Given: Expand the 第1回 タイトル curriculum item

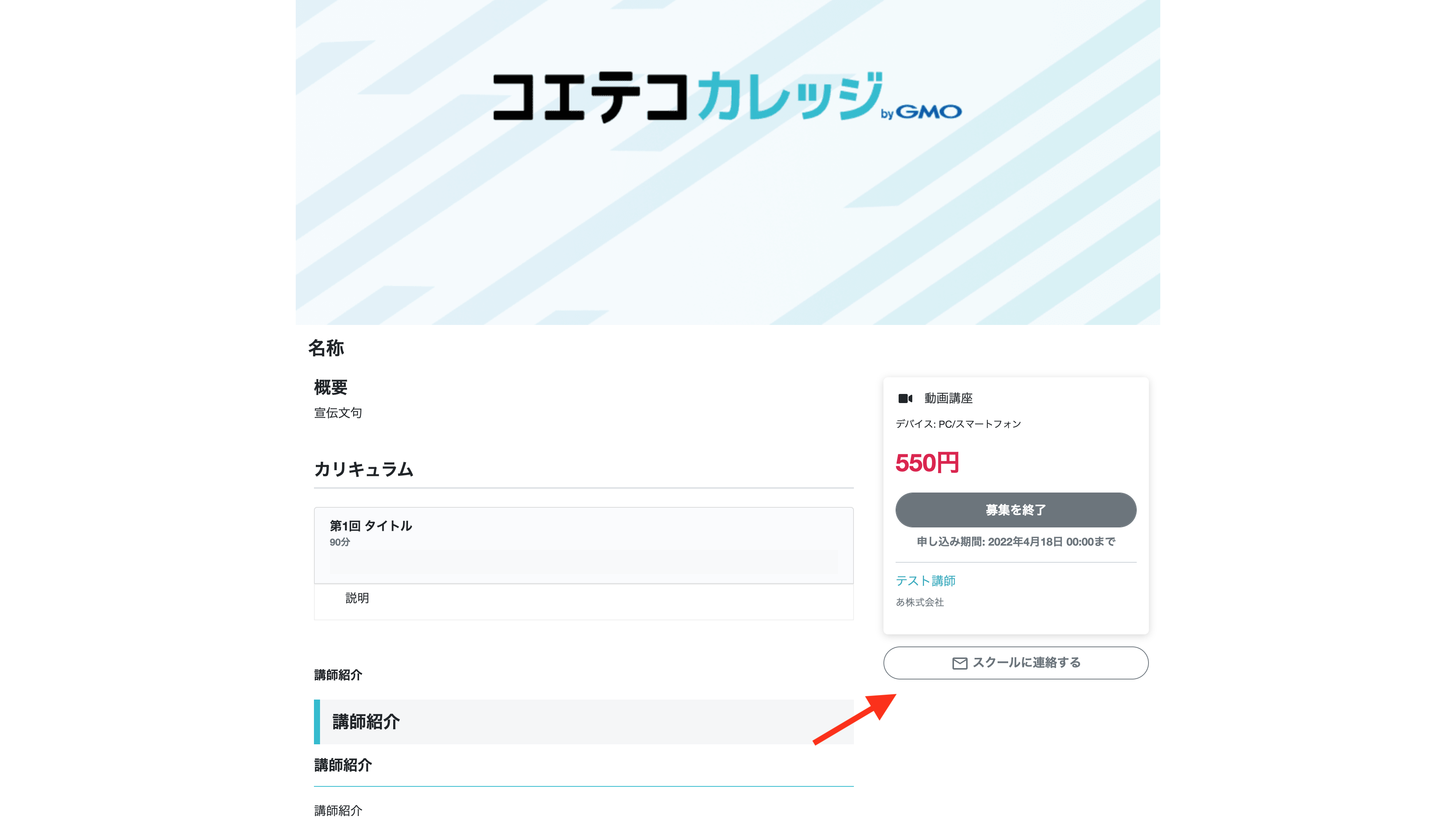Looking at the screenshot, I should point(583,546).
